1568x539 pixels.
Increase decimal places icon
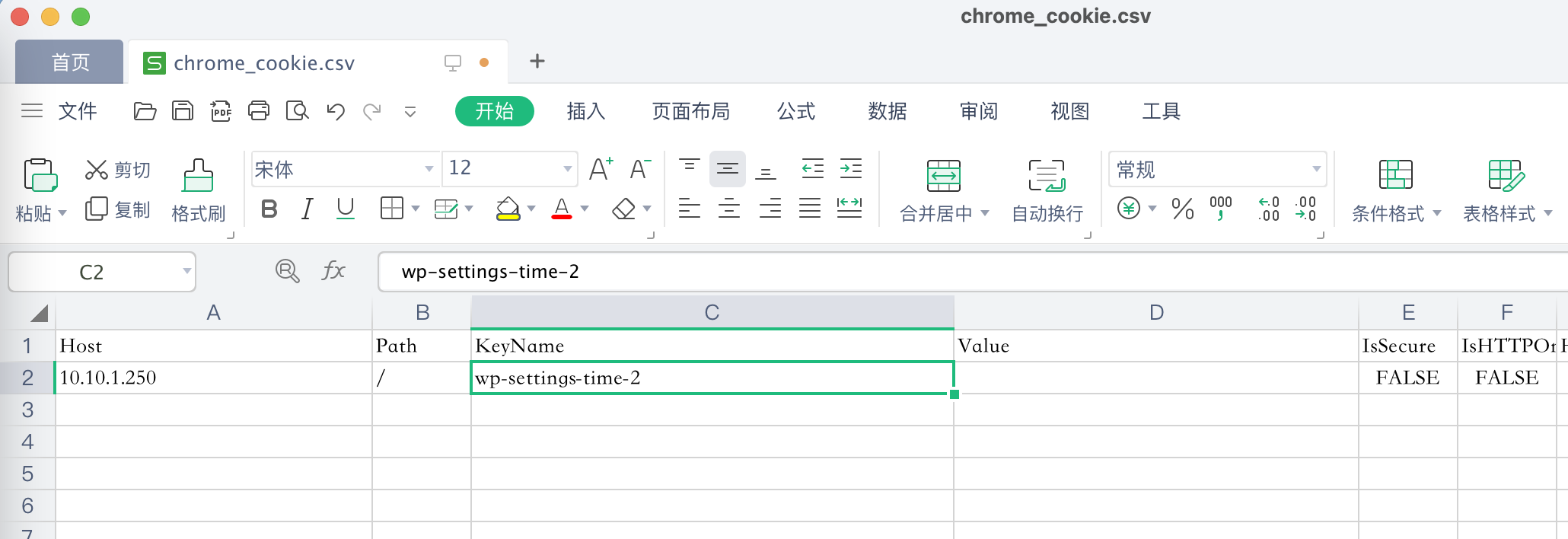tap(1268, 208)
